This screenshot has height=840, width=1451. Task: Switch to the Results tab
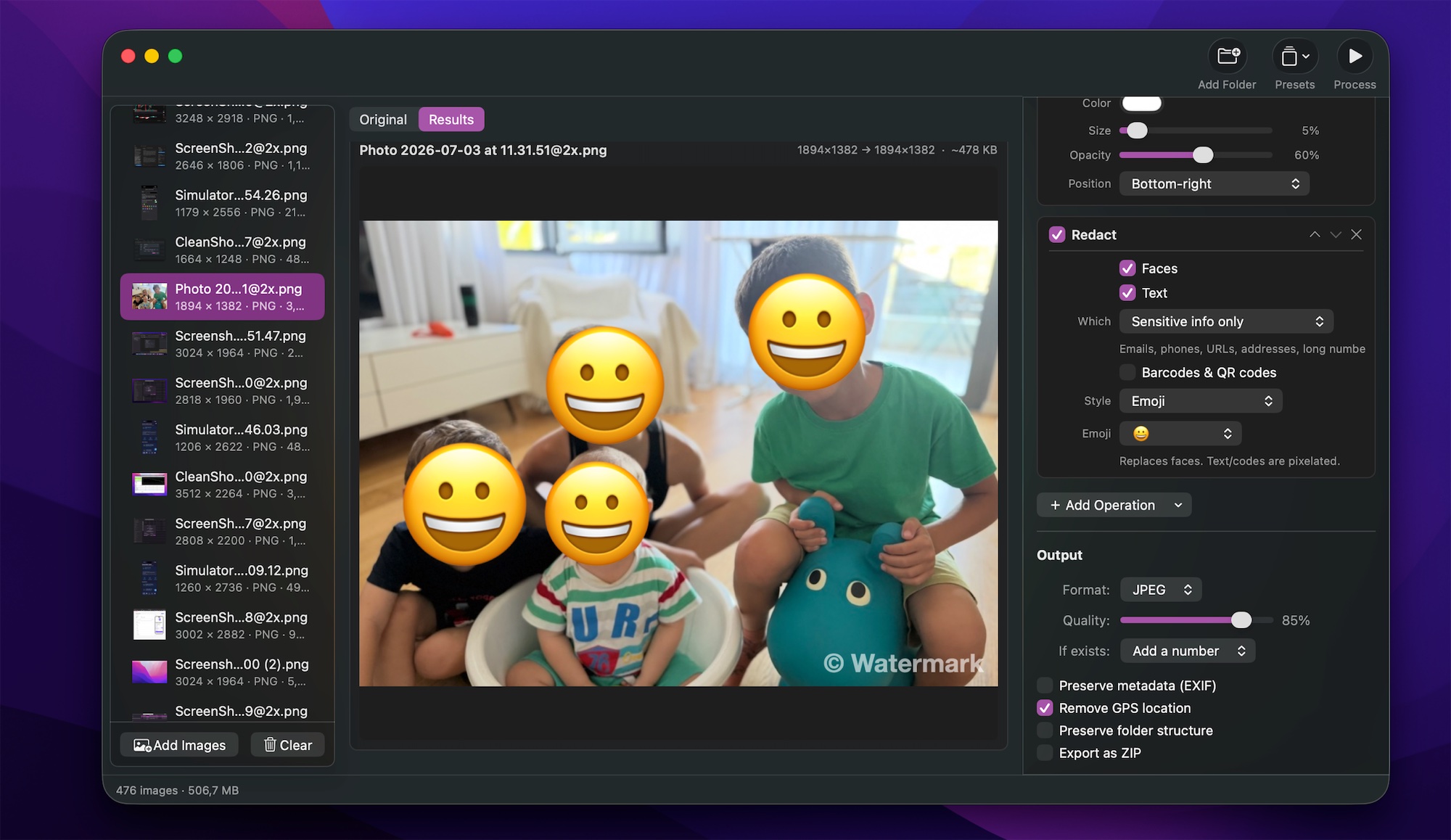451,120
